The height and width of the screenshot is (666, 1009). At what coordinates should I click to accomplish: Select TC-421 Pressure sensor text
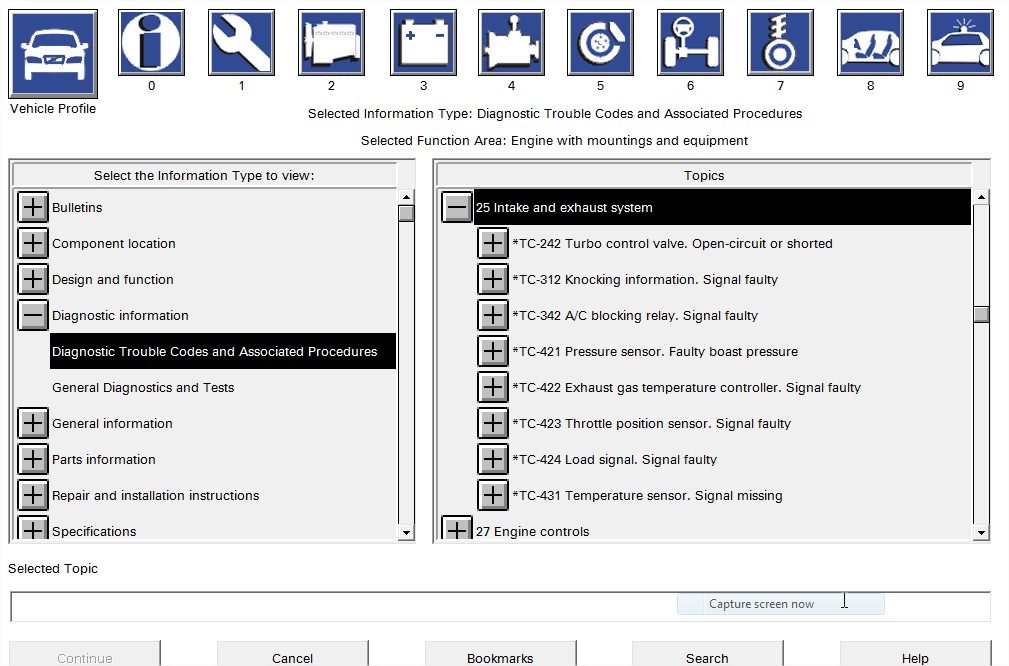[x=655, y=351]
